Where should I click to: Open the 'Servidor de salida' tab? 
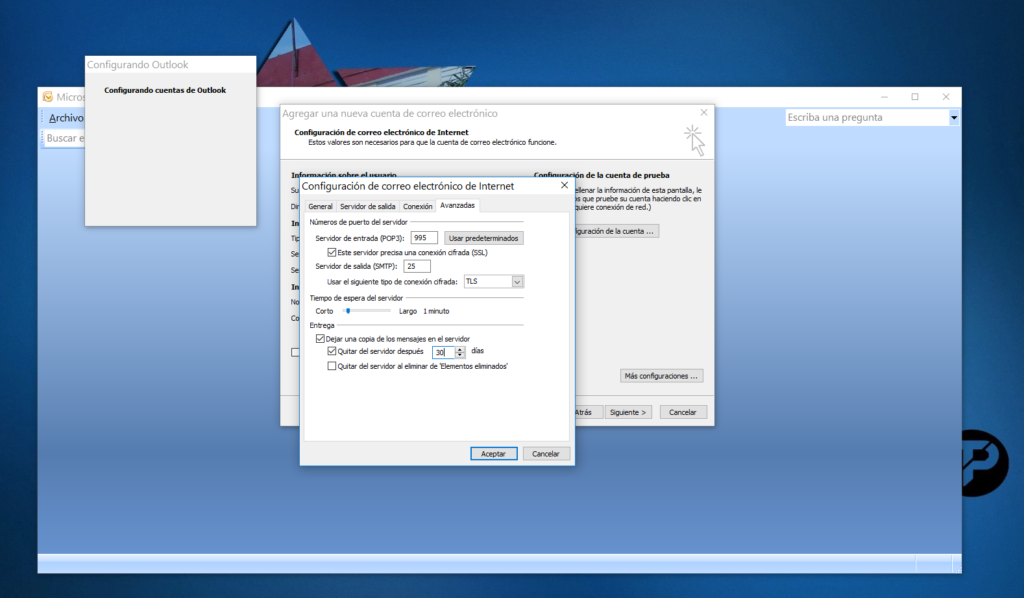coord(367,206)
